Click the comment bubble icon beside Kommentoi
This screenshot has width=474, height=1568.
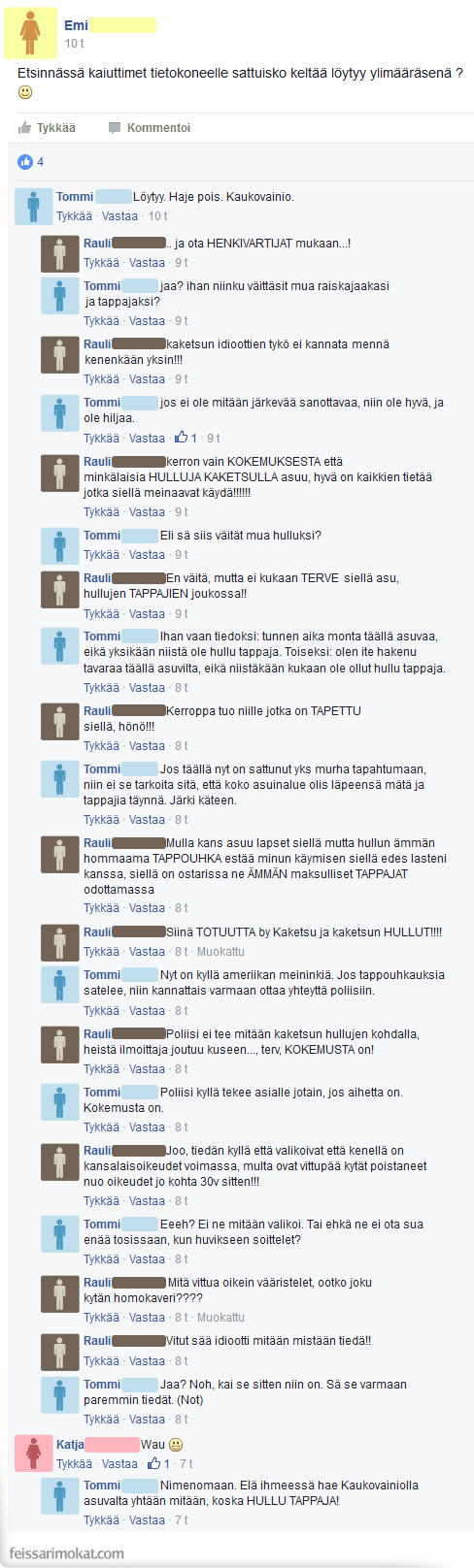115,128
